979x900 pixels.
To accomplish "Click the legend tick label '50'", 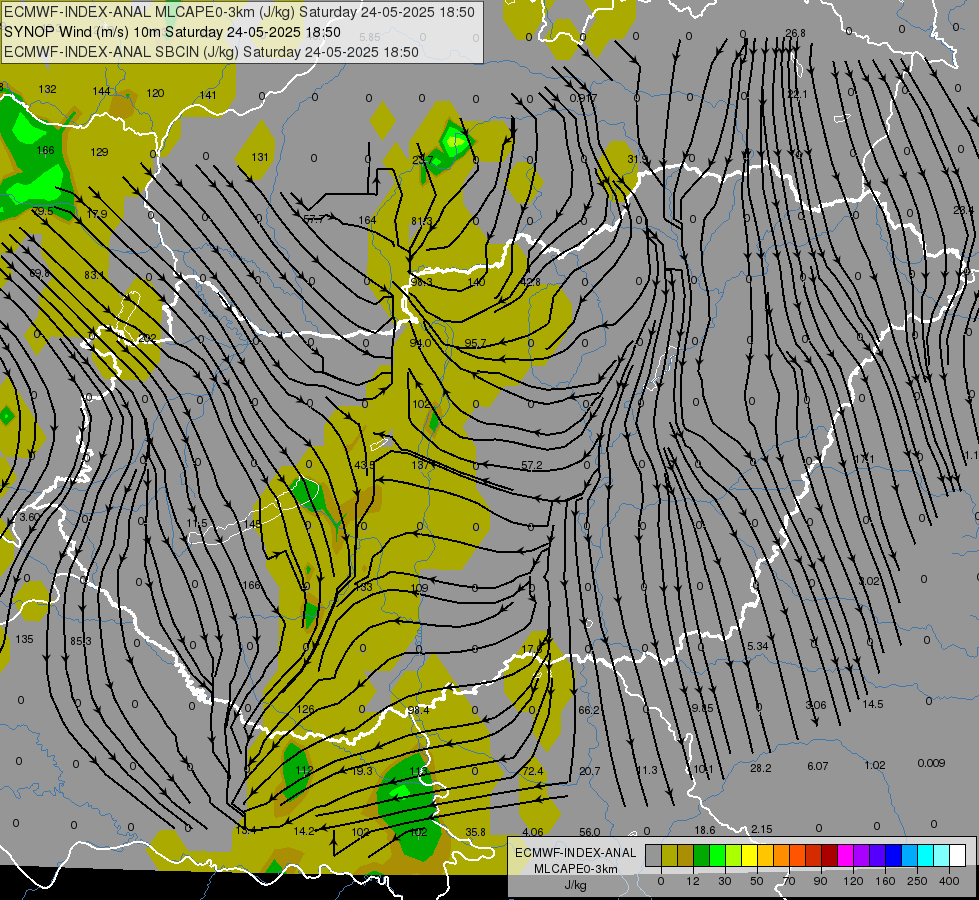I will coord(757,881).
